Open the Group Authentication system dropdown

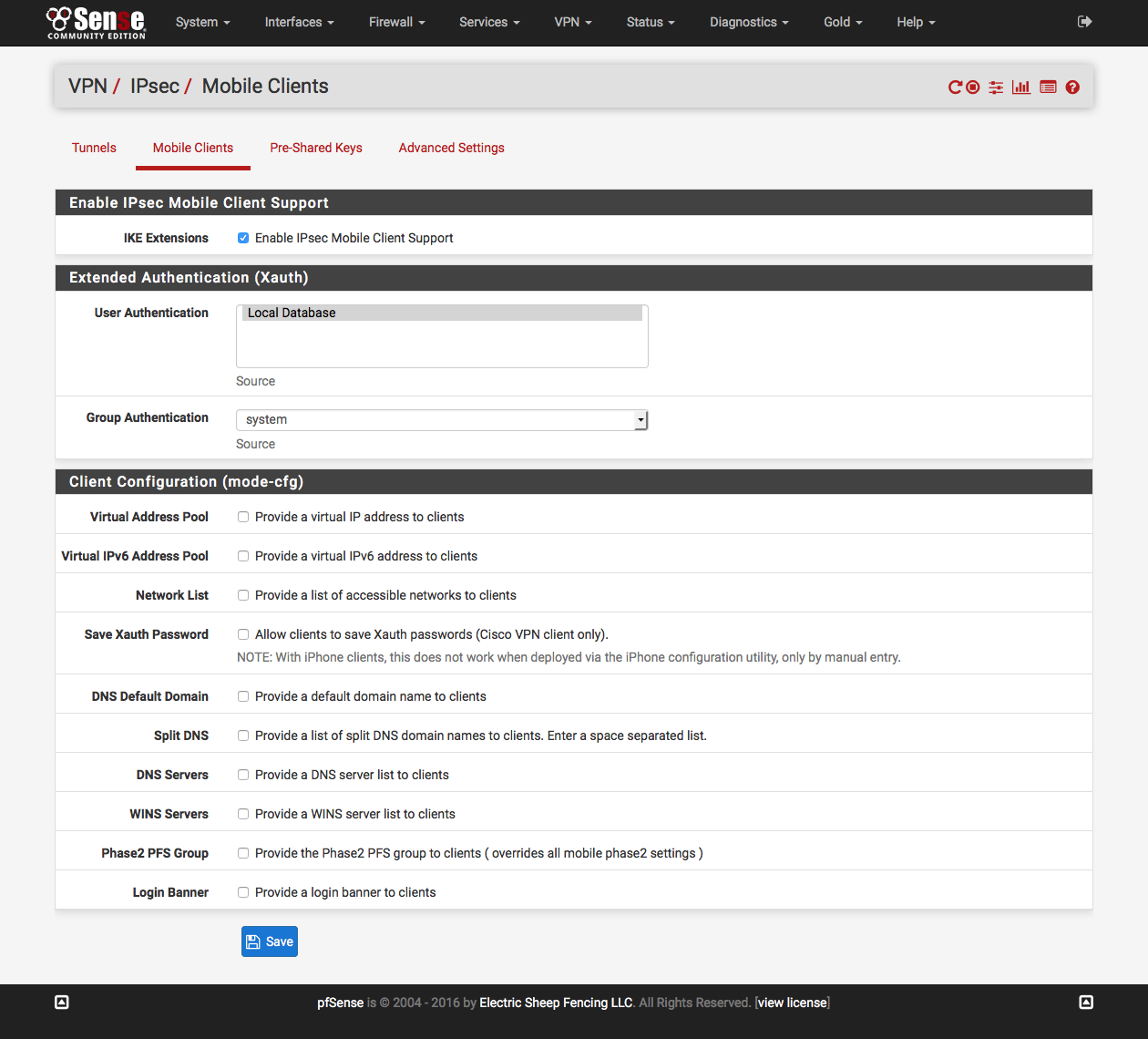442,419
